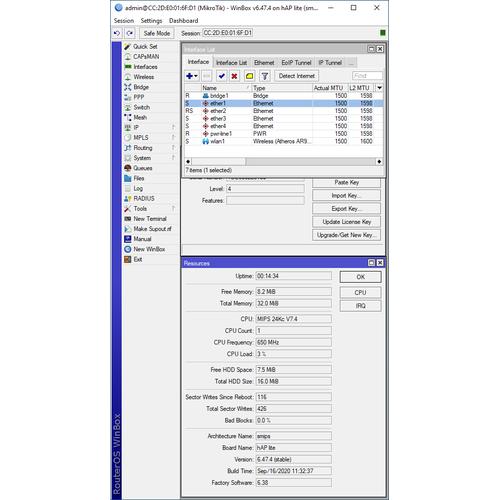
Task: Click the Upgrade/Get New Key button
Action: point(346,235)
